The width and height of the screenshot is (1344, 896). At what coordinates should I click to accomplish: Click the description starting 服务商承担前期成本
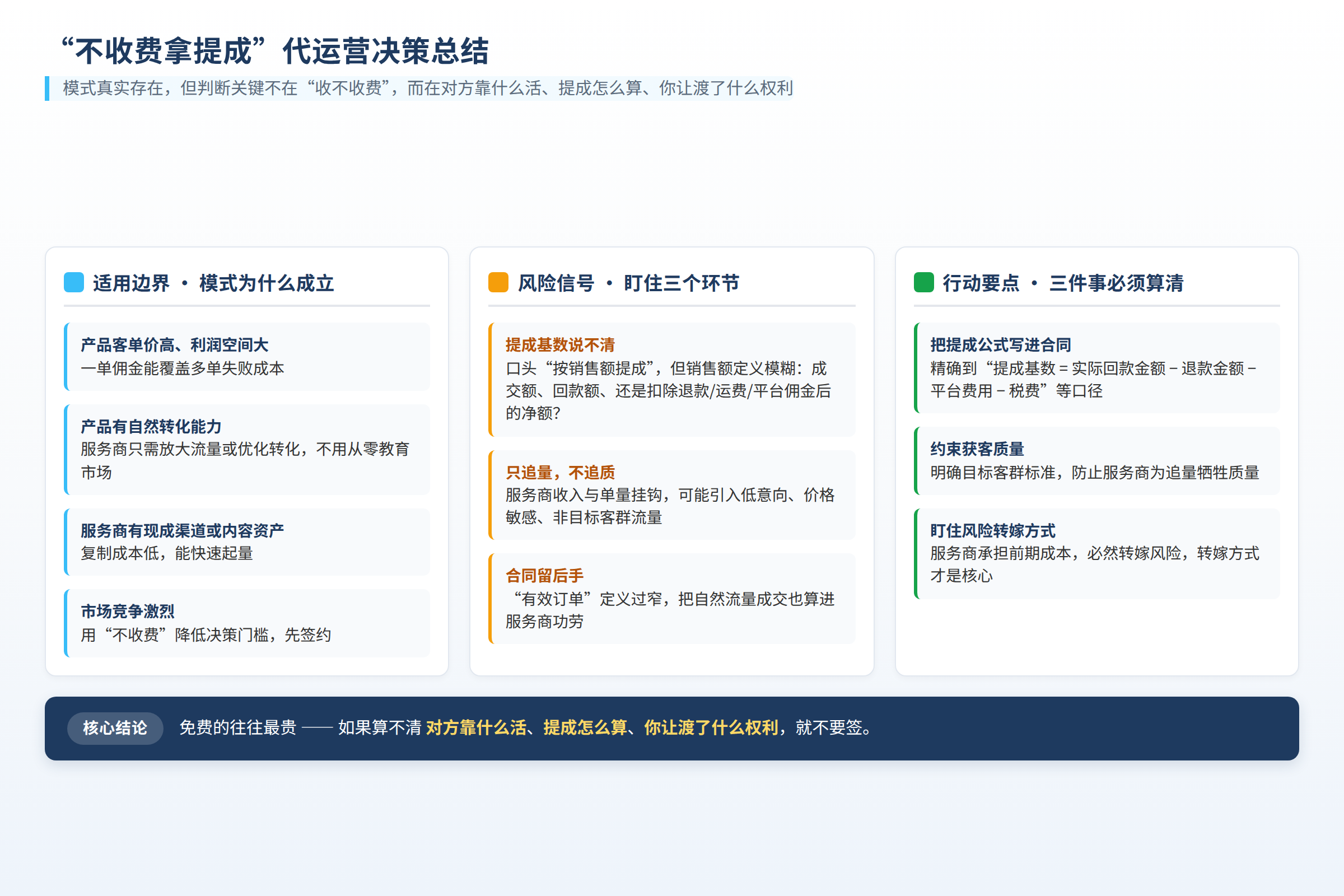[1095, 564]
